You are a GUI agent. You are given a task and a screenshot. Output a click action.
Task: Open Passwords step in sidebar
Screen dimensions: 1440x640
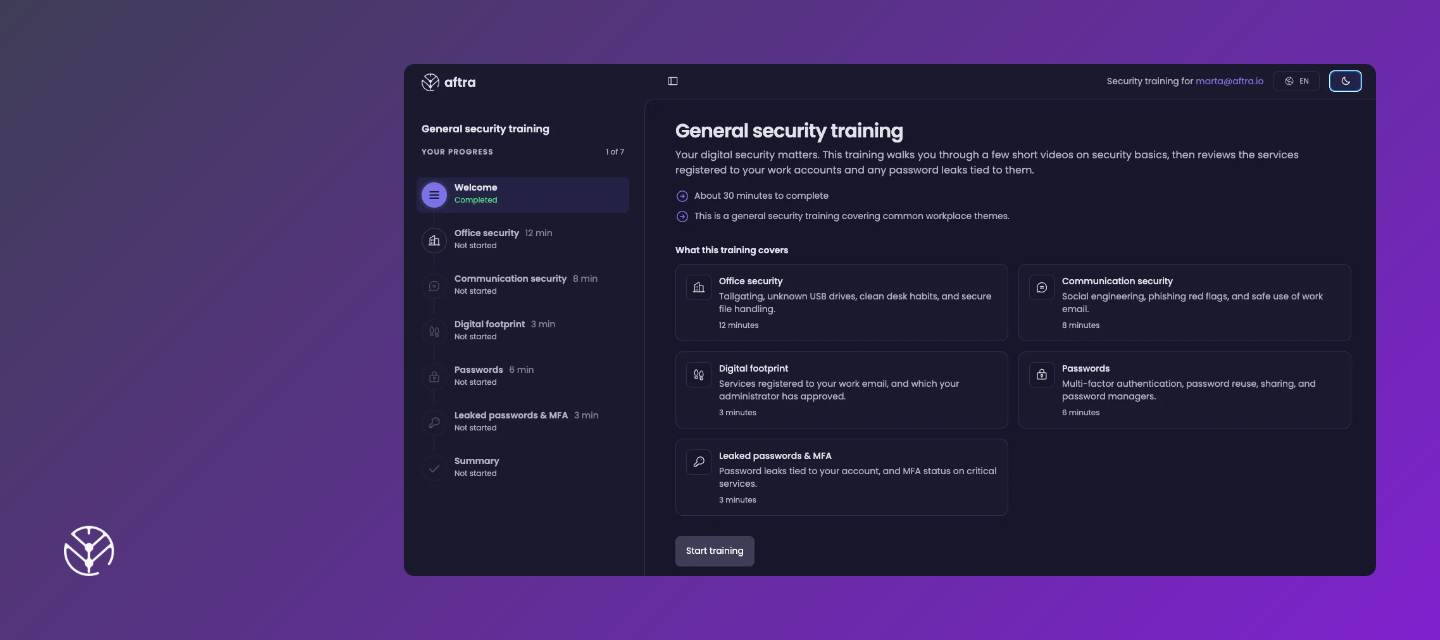pyautogui.click(x=523, y=376)
